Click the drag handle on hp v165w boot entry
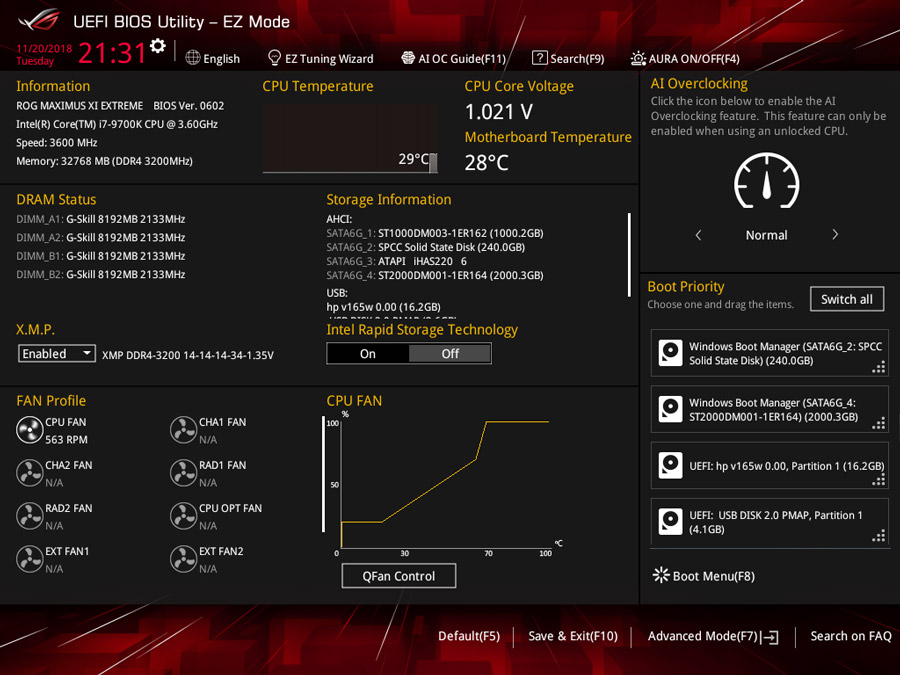900x675 pixels. [x=878, y=480]
